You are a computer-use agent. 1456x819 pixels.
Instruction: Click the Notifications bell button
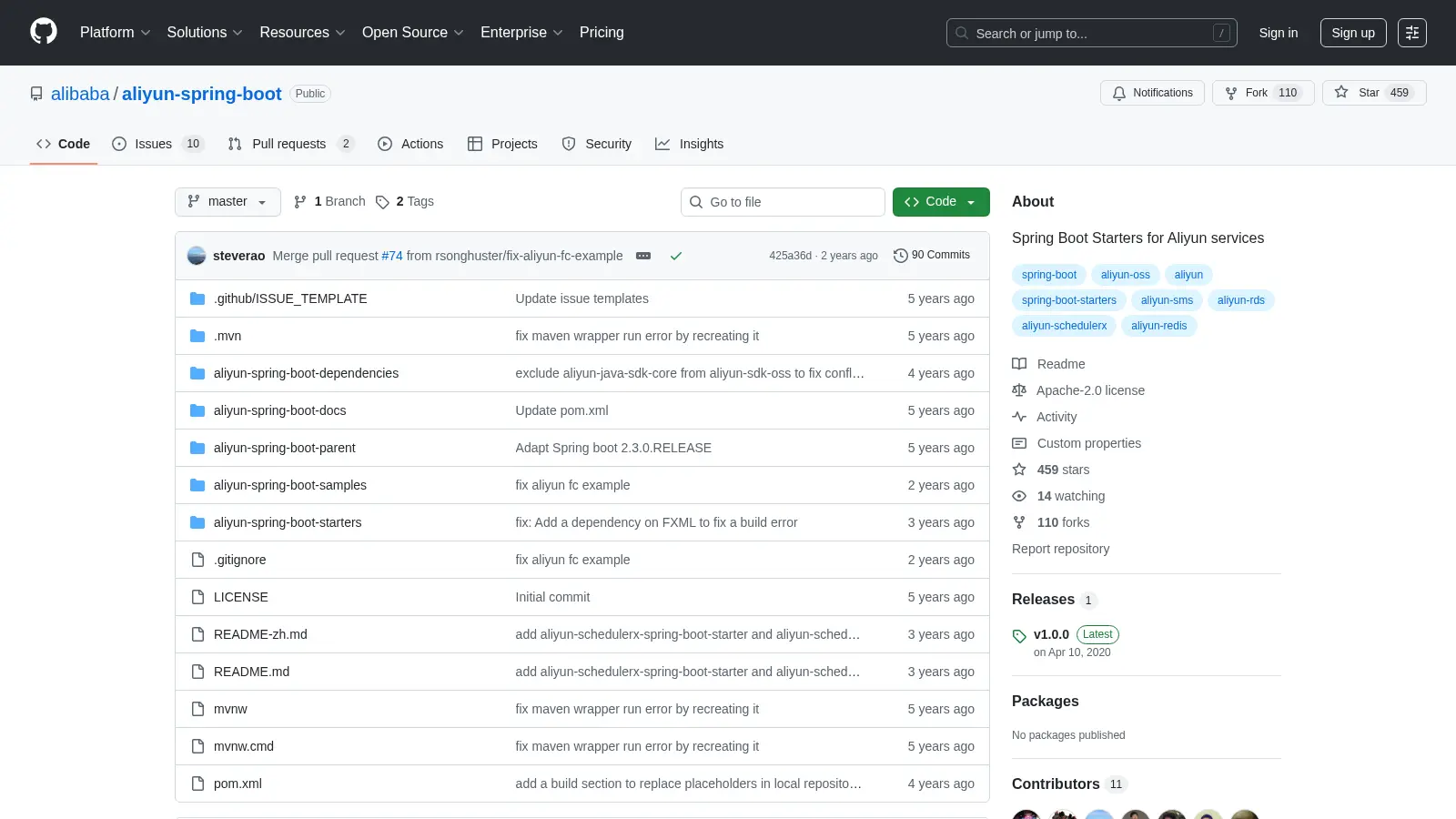1152,93
